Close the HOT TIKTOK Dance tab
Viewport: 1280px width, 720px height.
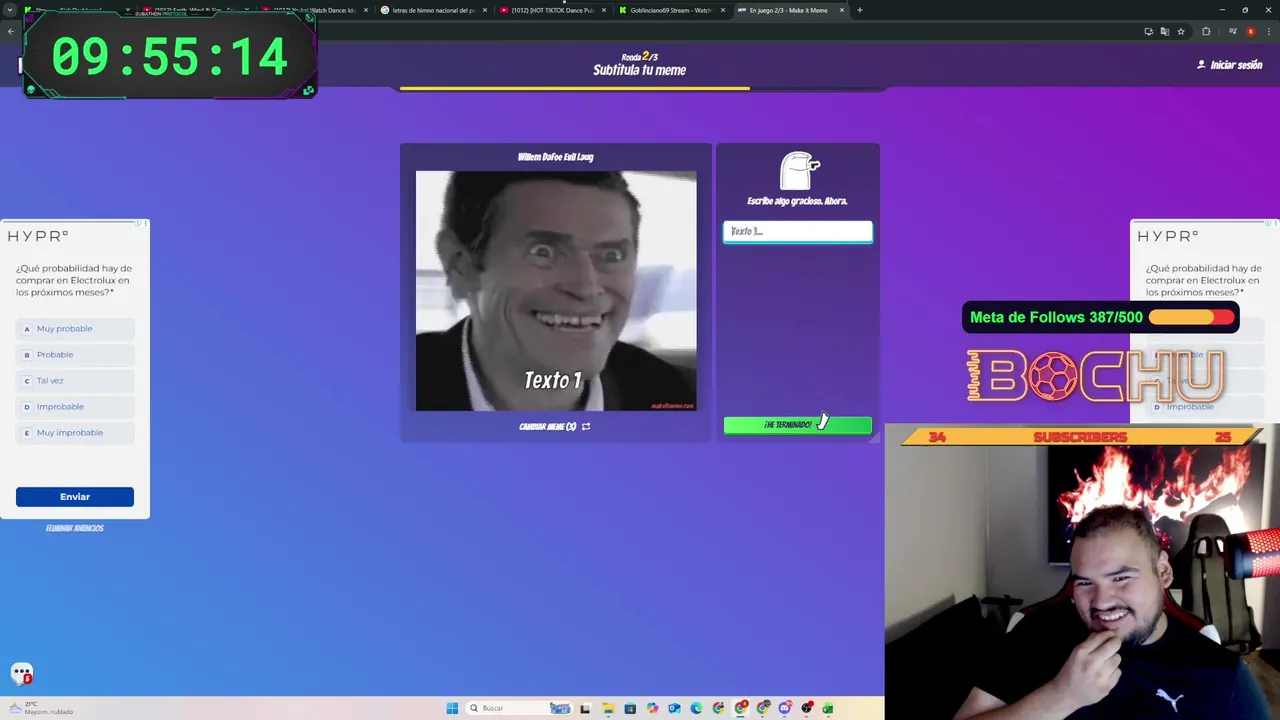[604, 10]
